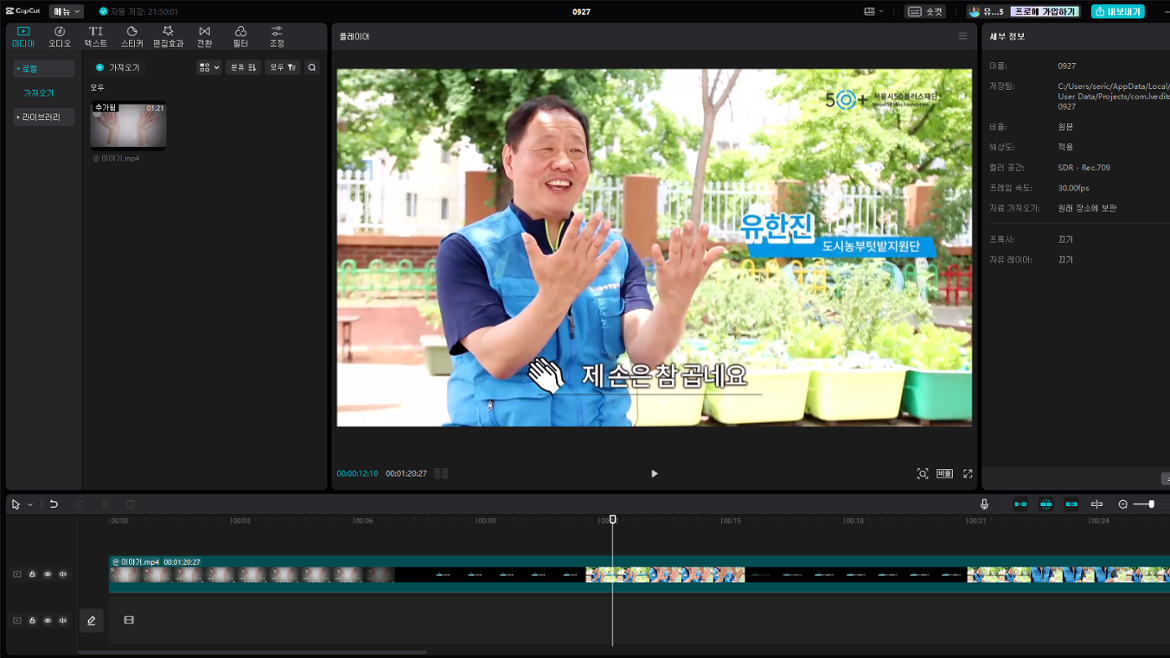Click the undo arrow in timeline toolbar
Viewport: 1170px width, 658px height.
54,505
